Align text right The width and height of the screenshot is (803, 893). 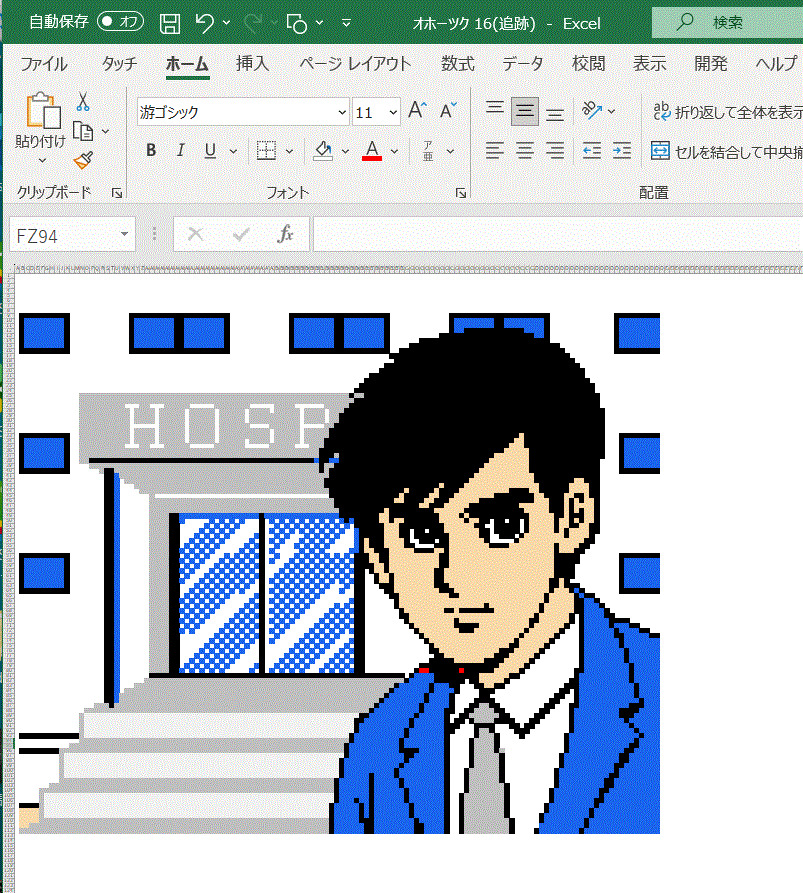[x=555, y=150]
